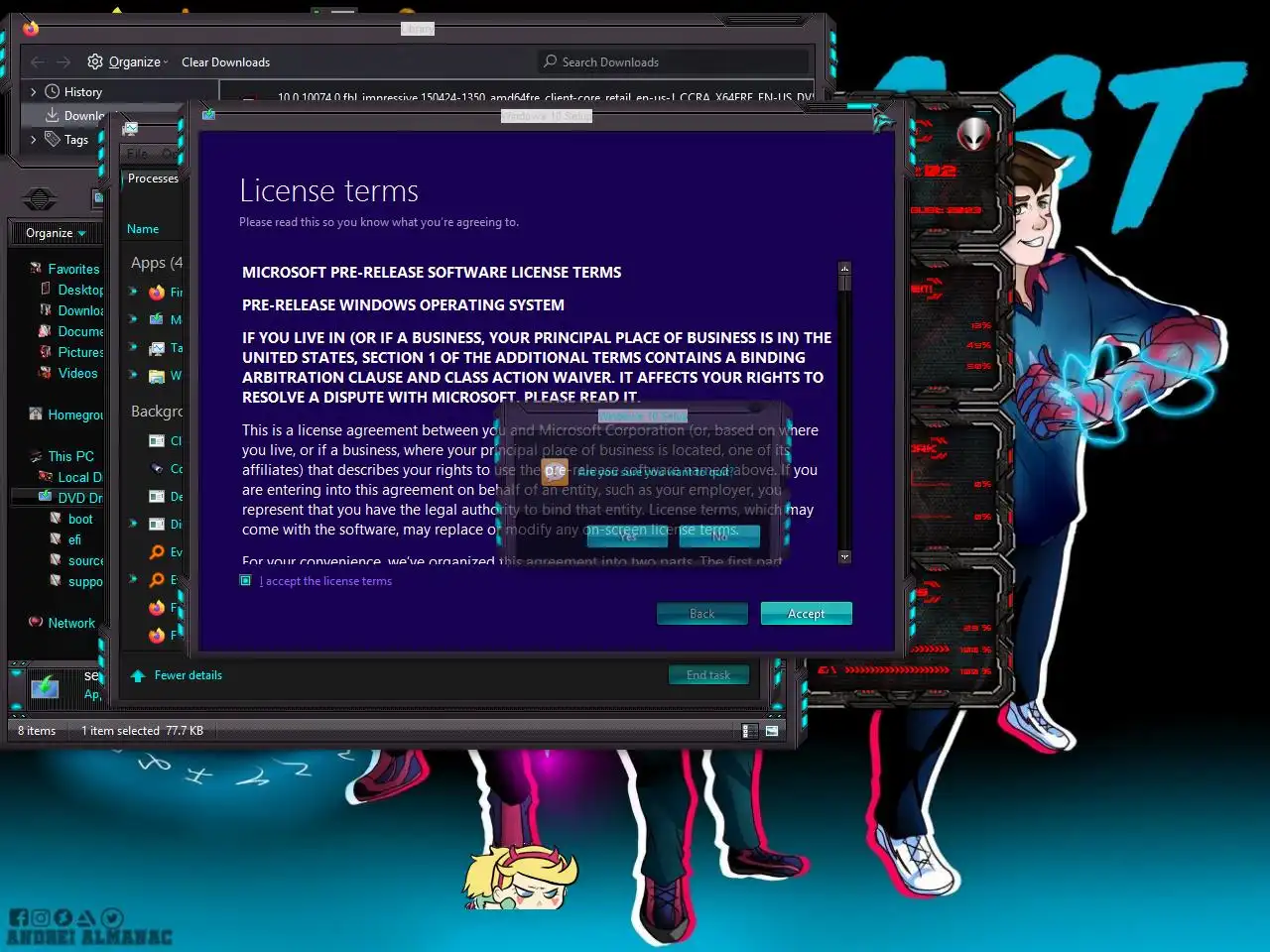Click the Organize gear icon in the Library
The height and width of the screenshot is (952, 1270).
tap(95, 61)
